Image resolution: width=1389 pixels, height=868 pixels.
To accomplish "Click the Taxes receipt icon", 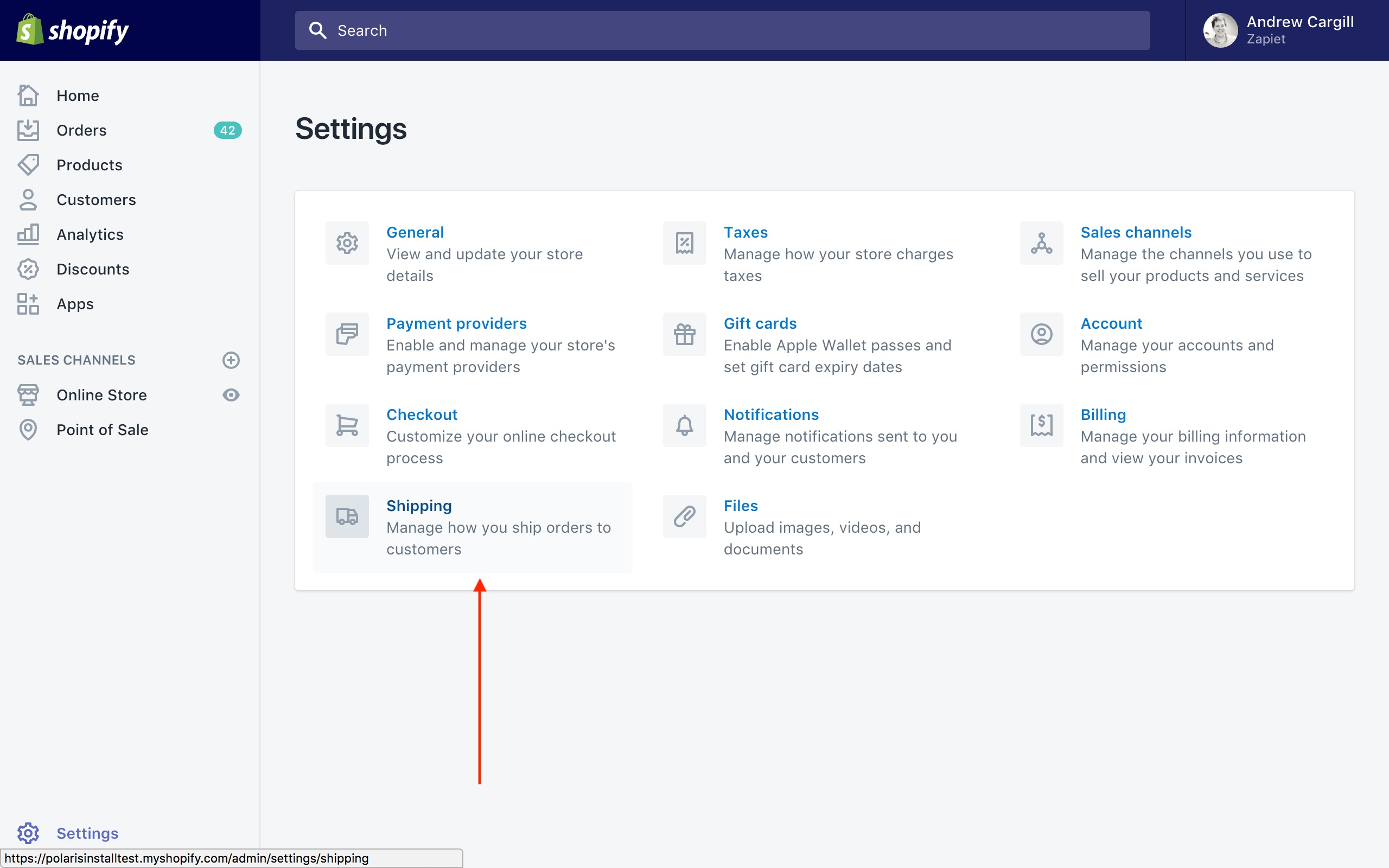I will tap(684, 243).
